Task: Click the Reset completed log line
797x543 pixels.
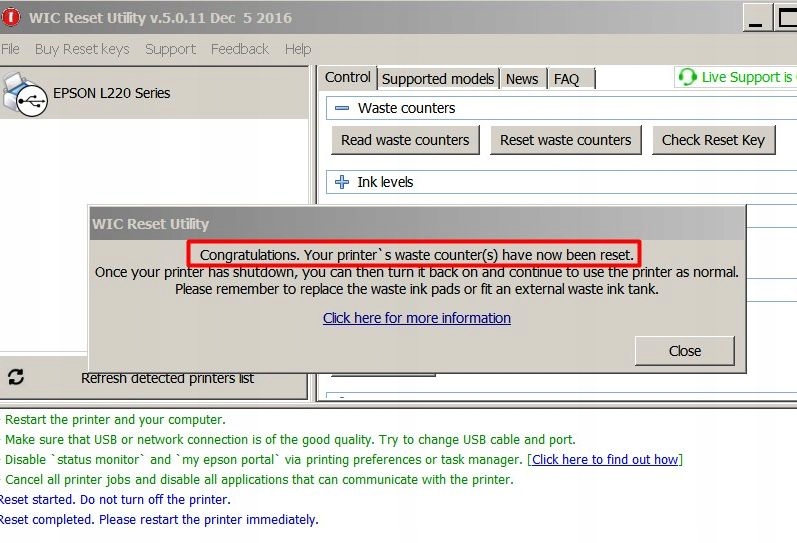Action: point(159,520)
